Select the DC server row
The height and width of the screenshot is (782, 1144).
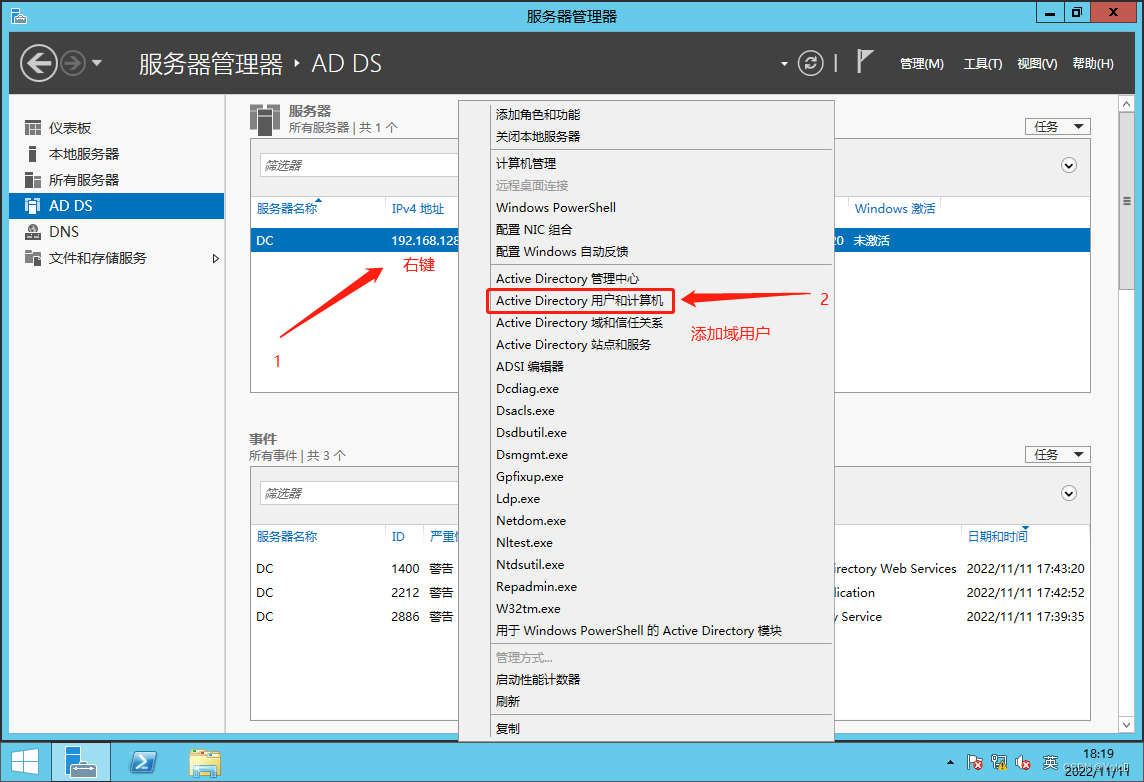(355, 241)
